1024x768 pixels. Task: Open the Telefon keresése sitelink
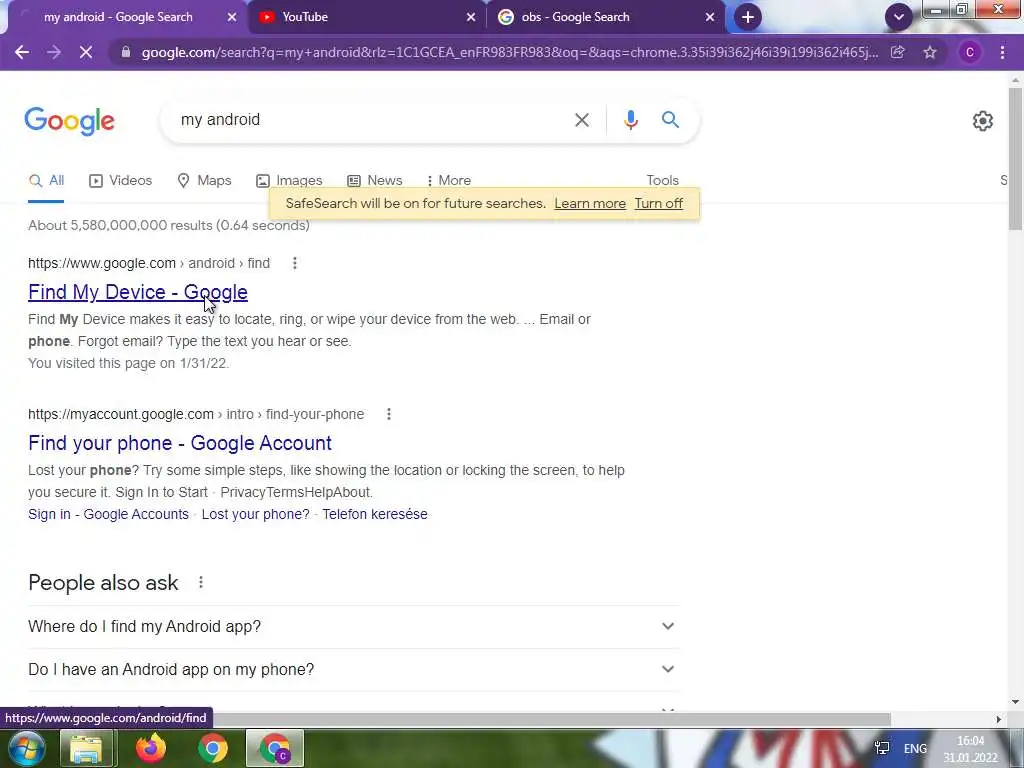click(x=375, y=514)
